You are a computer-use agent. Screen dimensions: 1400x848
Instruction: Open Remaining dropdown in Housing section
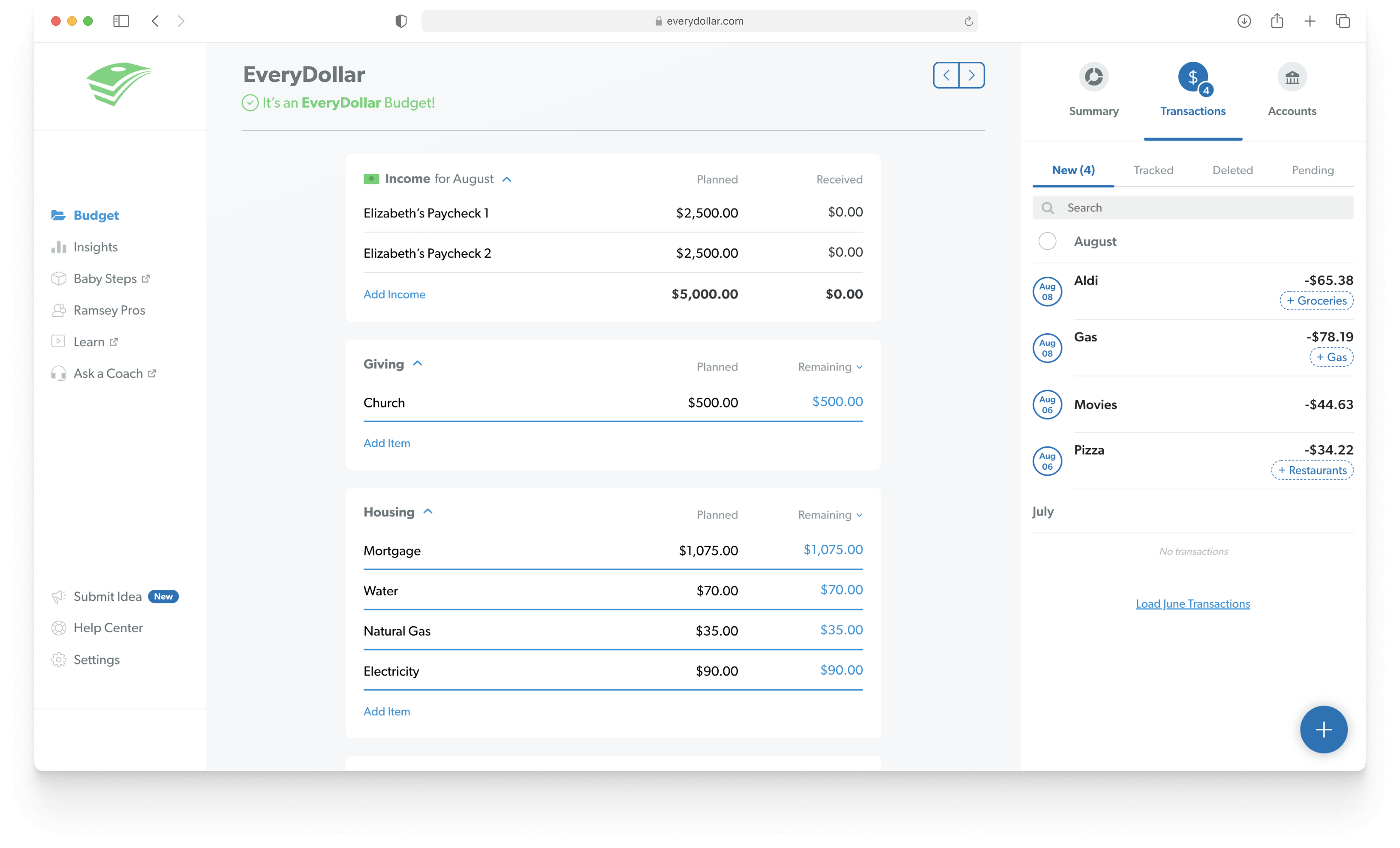tap(830, 515)
